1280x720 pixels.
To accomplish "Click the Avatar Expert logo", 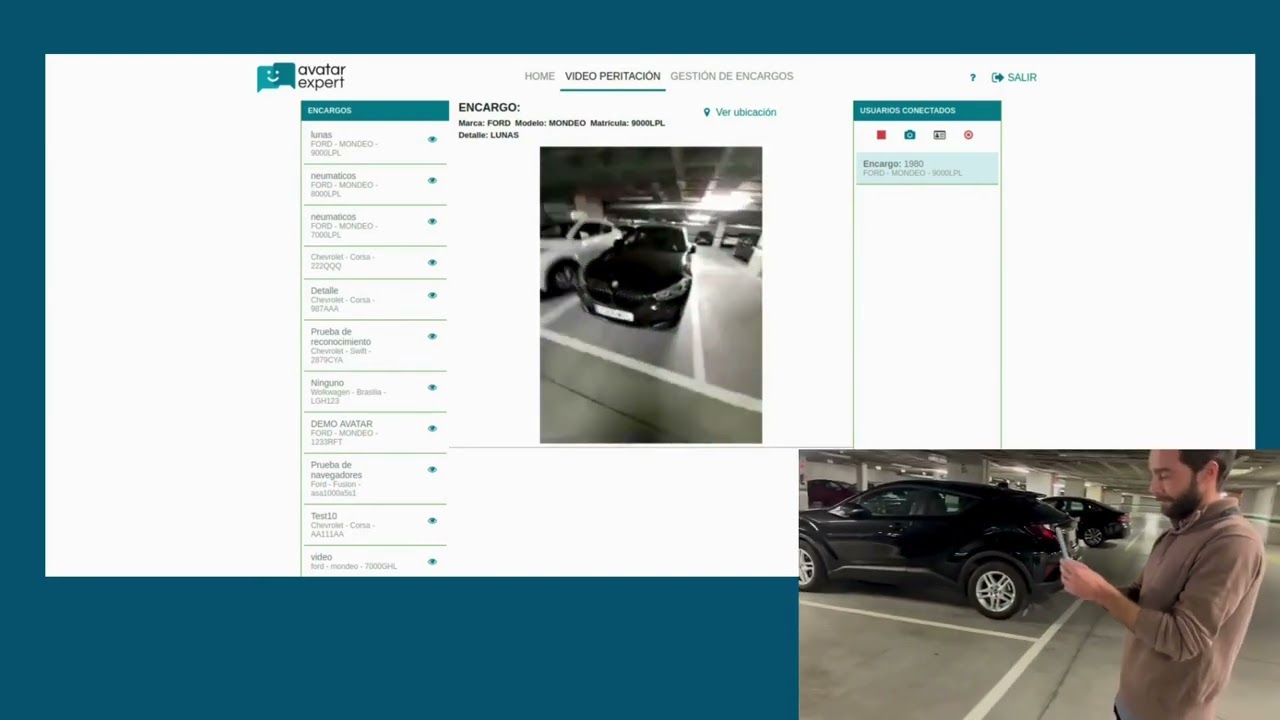I will click(301, 77).
